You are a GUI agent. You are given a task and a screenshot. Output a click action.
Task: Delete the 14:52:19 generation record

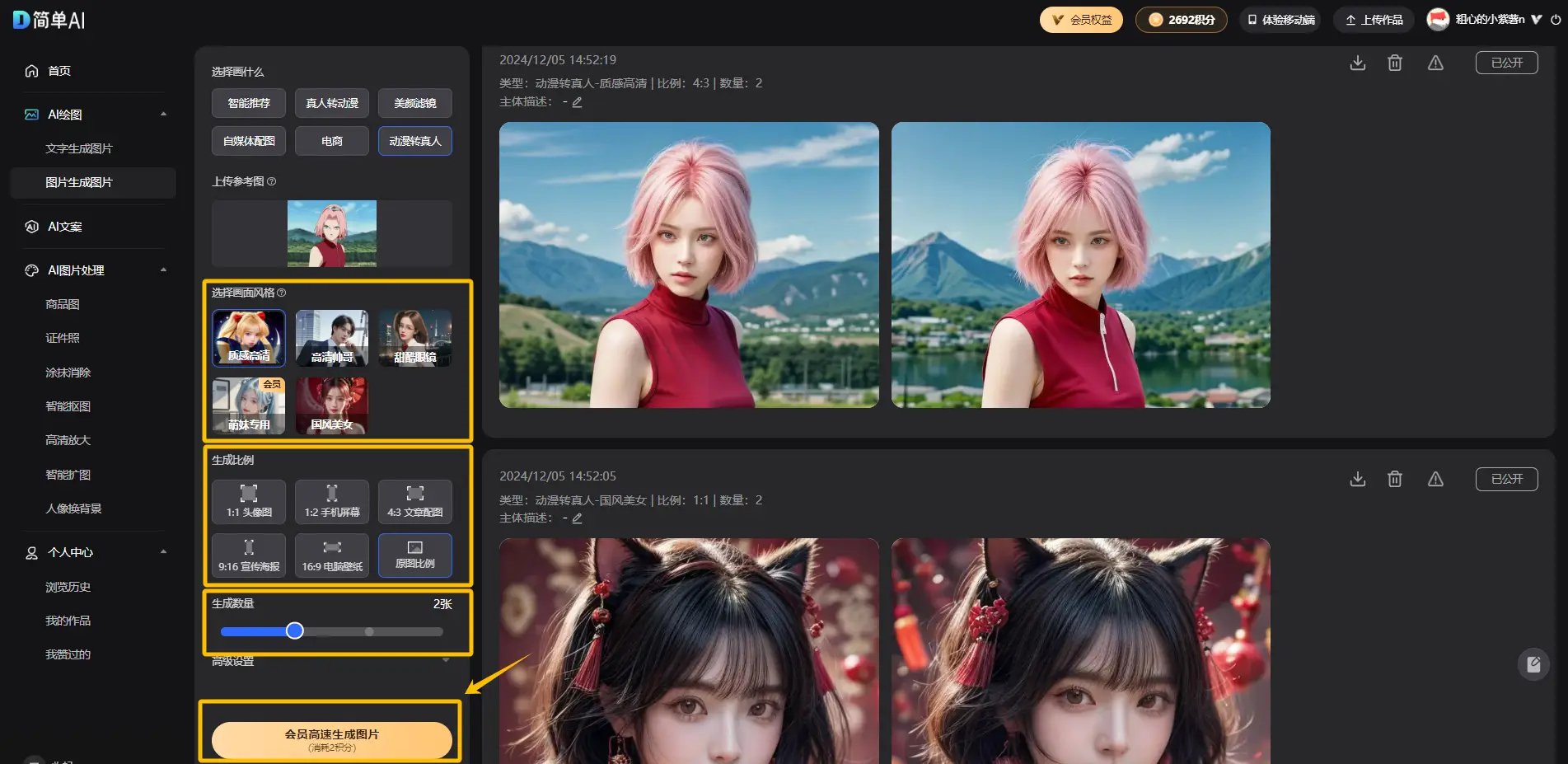coord(1395,63)
